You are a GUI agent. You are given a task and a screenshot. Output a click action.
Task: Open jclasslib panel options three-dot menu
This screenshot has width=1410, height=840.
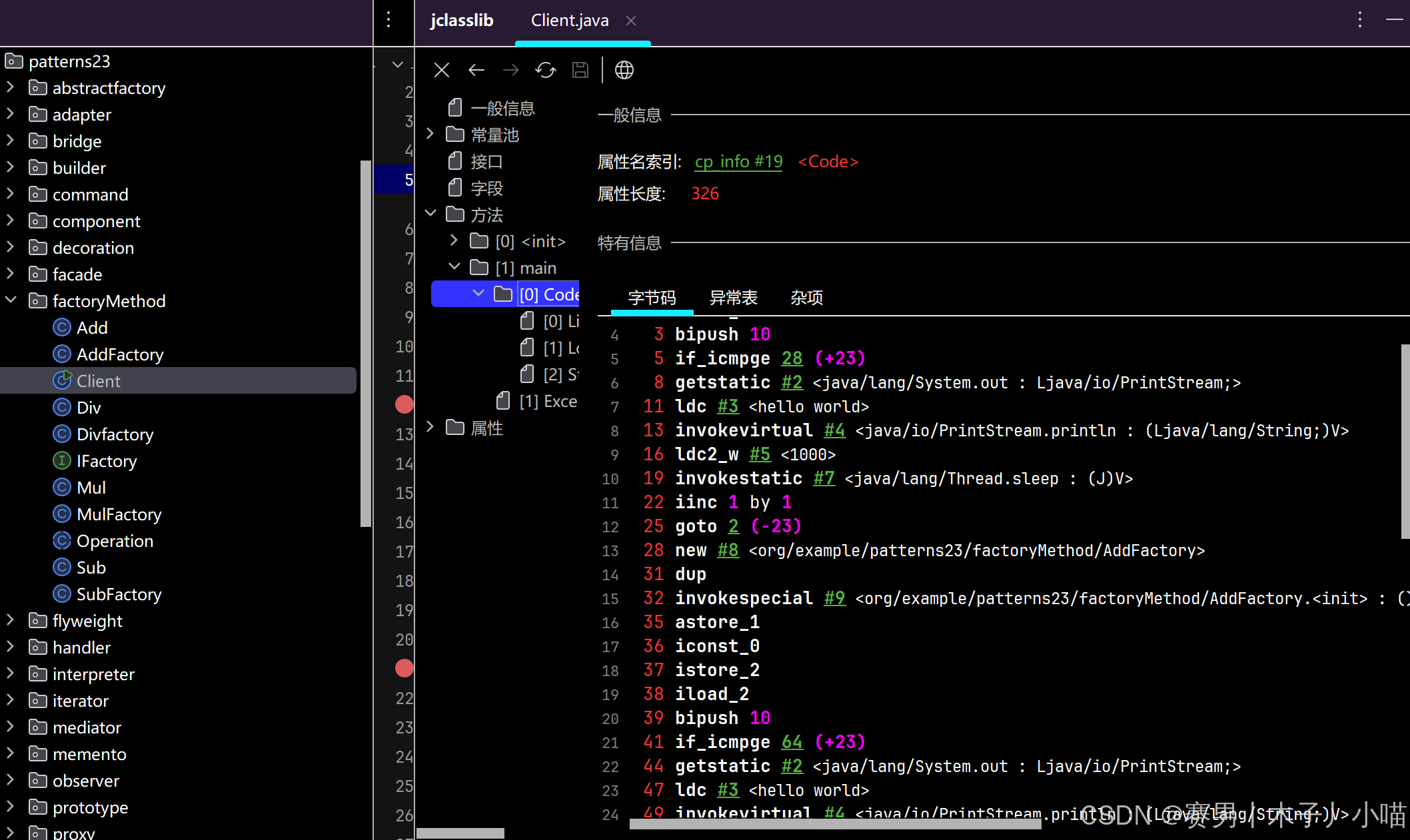click(x=1359, y=20)
